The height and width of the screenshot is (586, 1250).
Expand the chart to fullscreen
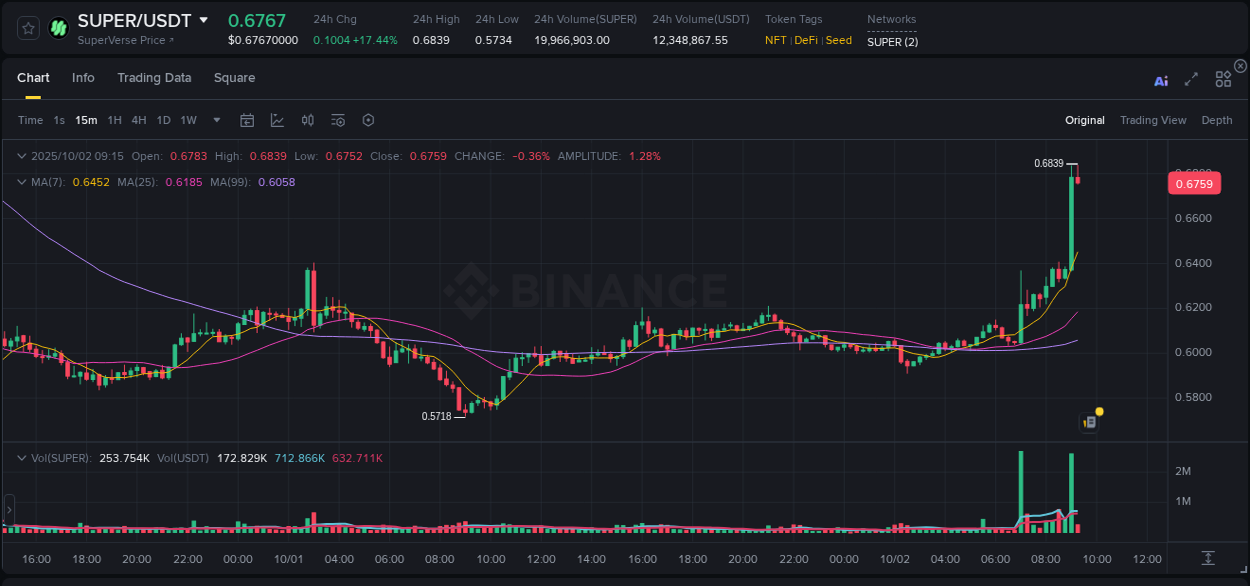[x=1191, y=79]
